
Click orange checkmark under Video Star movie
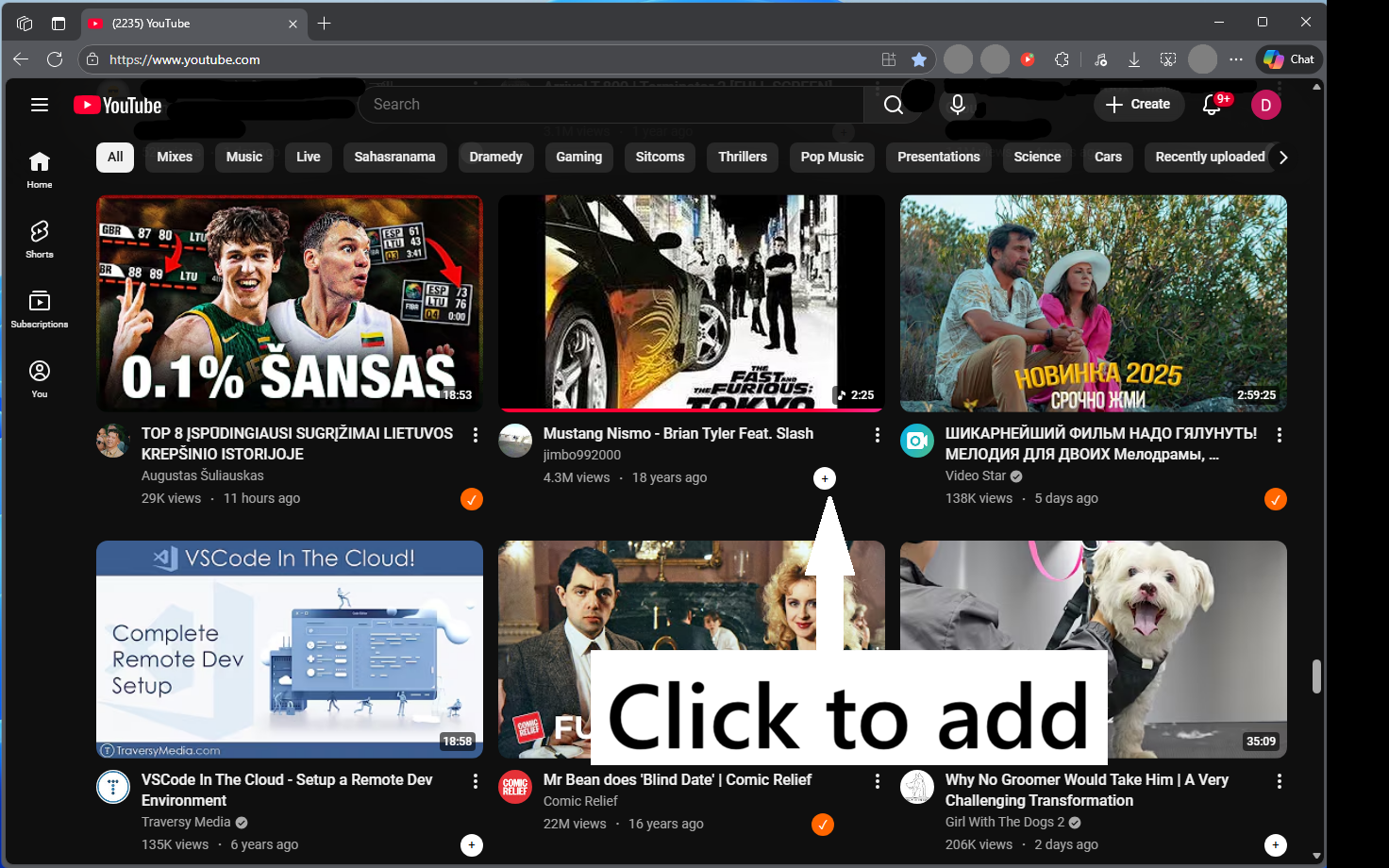[x=1276, y=499]
